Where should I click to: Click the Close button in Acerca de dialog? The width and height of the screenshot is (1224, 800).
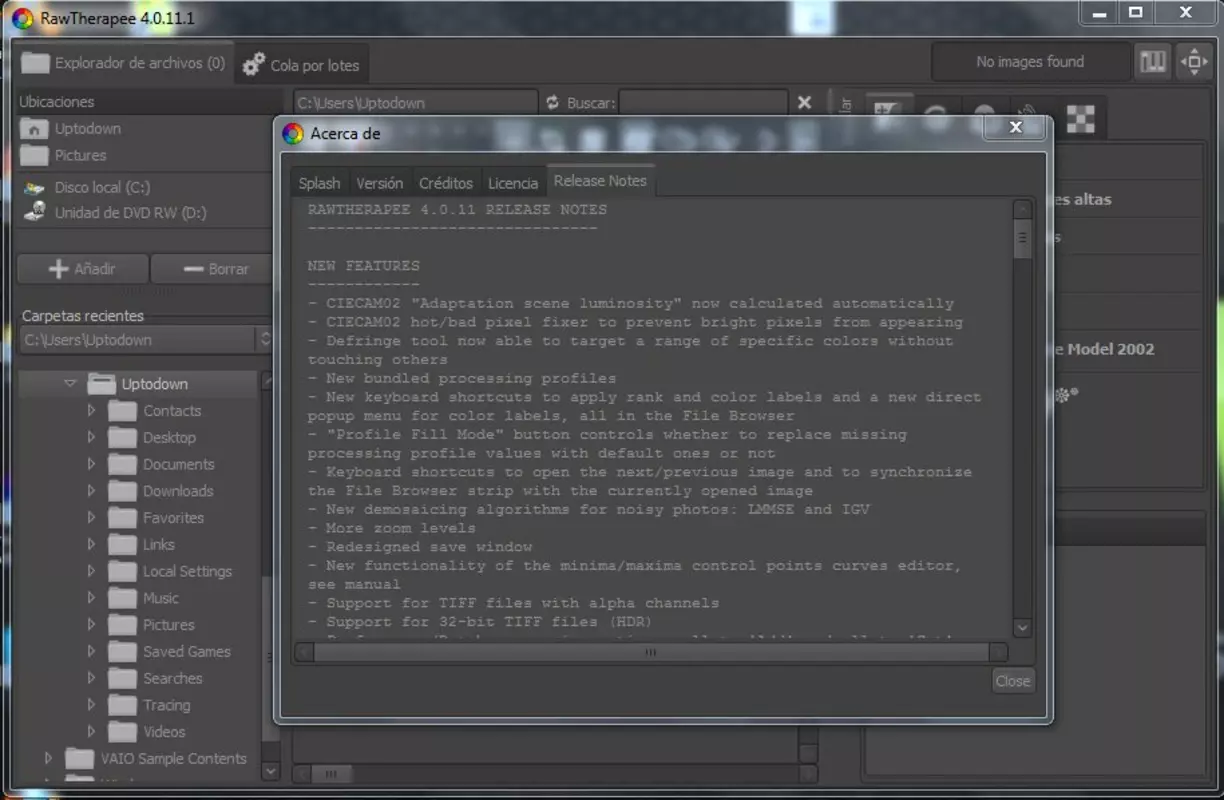point(1012,681)
